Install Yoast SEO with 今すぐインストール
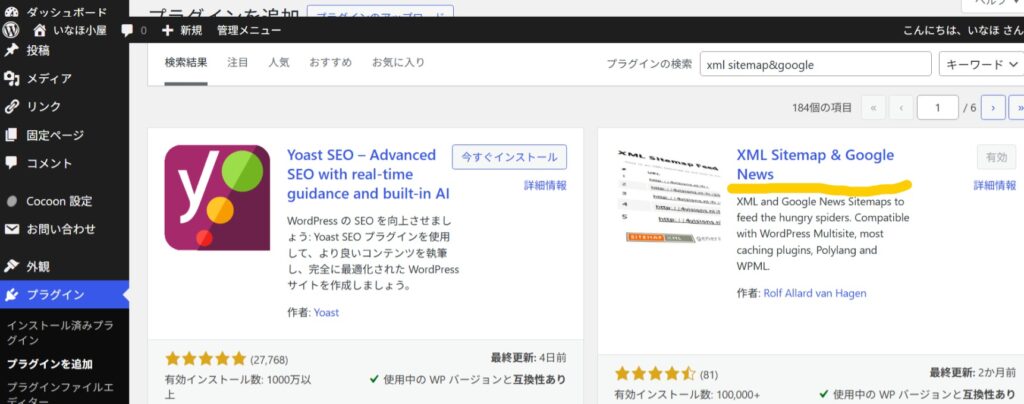1024x404 pixels. pos(509,157)
